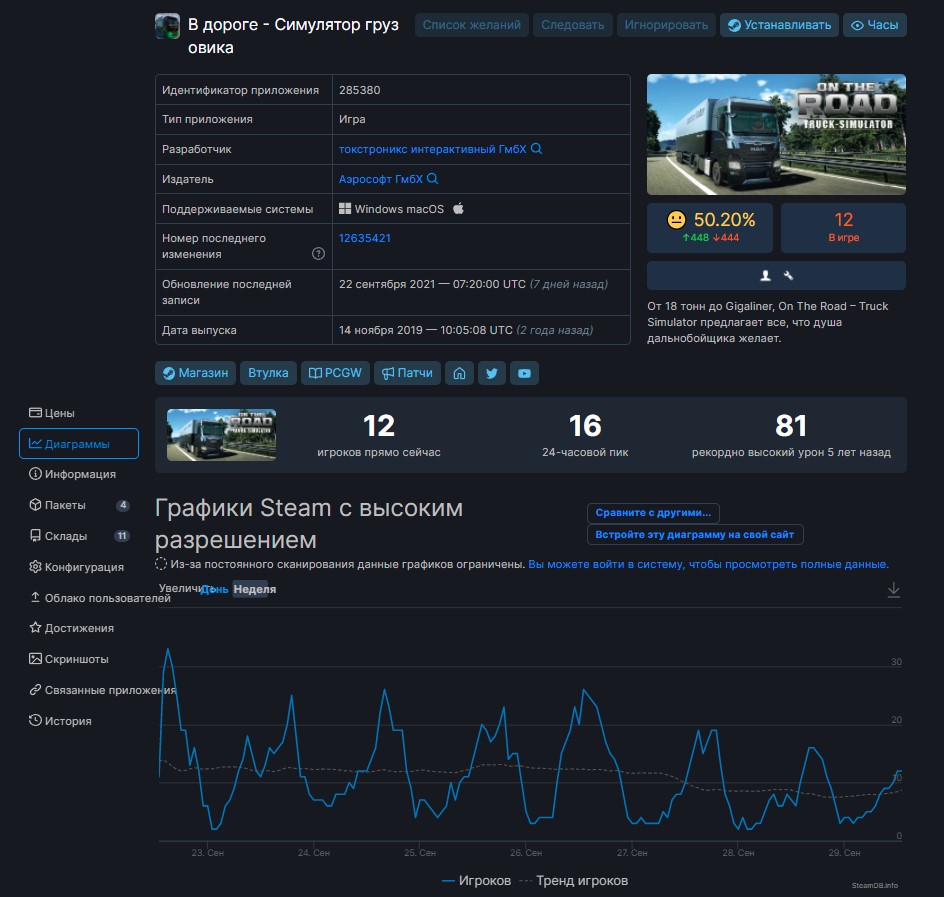Open publisher link Аэрософт ГмбХ

[x=380, y=179]
